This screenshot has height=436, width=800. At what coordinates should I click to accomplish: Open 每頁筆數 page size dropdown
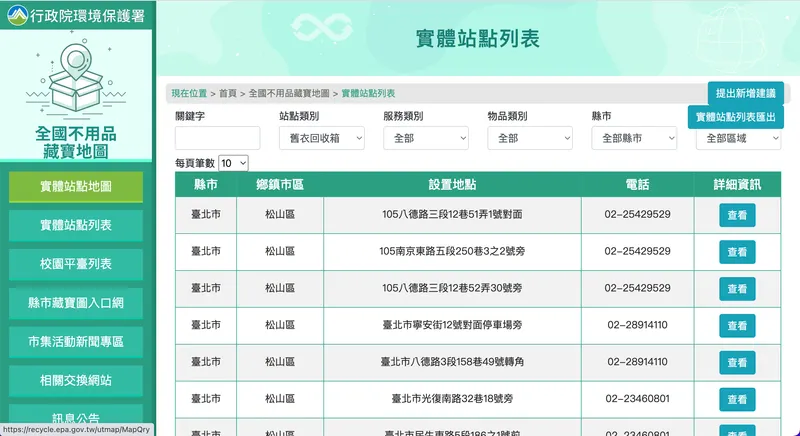coord(233,163)
